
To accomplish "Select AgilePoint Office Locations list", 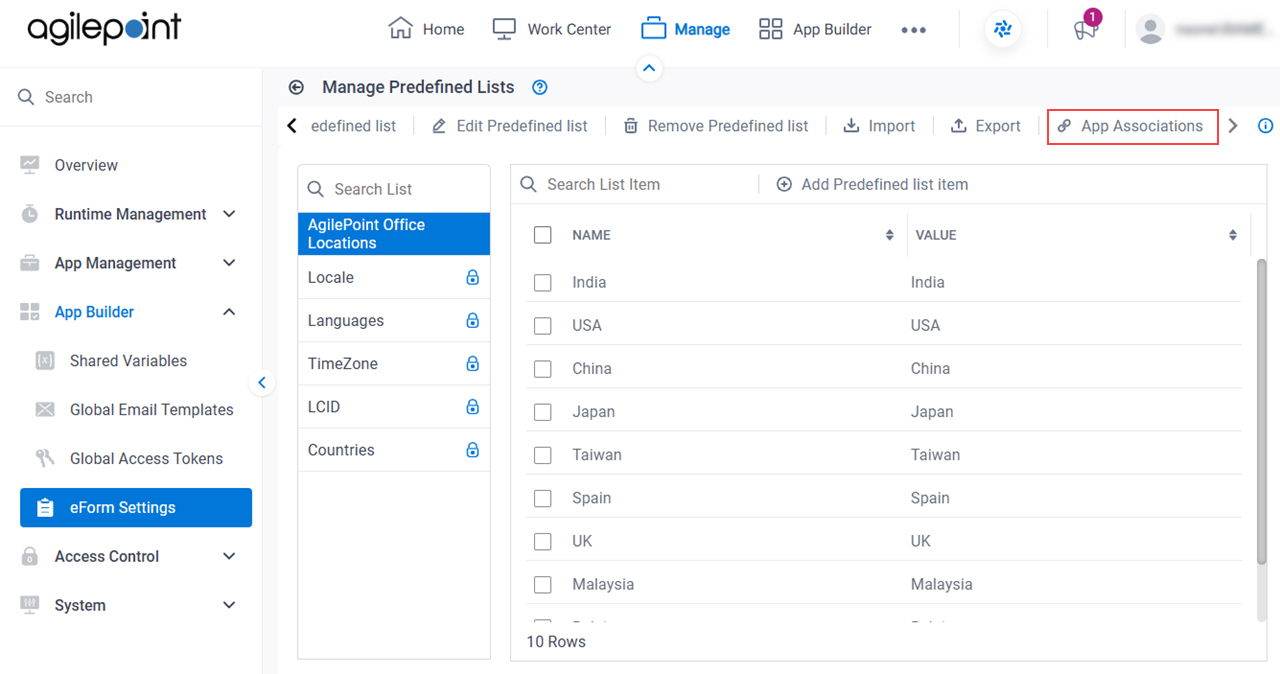I will click(394, 234).
